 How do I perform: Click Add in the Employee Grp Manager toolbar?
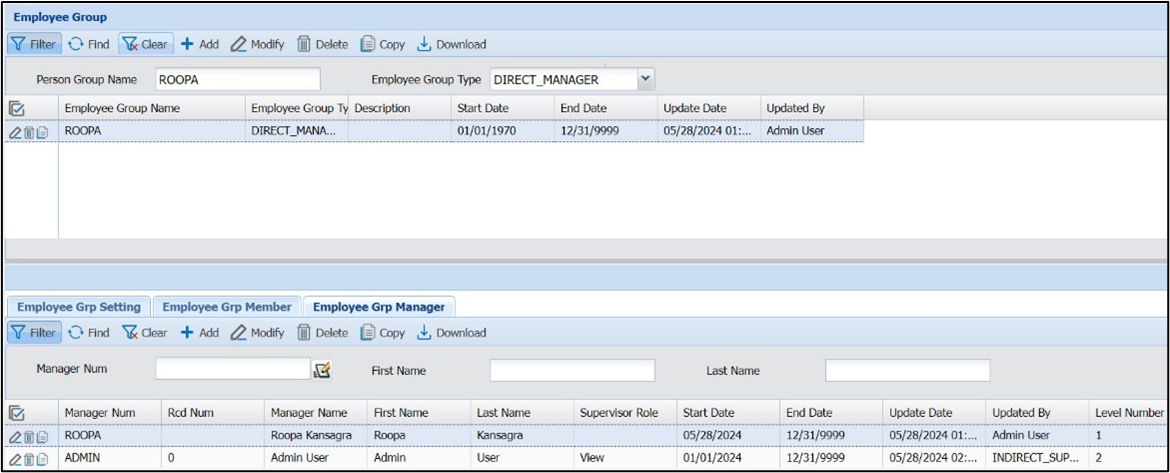click(199, 333)
